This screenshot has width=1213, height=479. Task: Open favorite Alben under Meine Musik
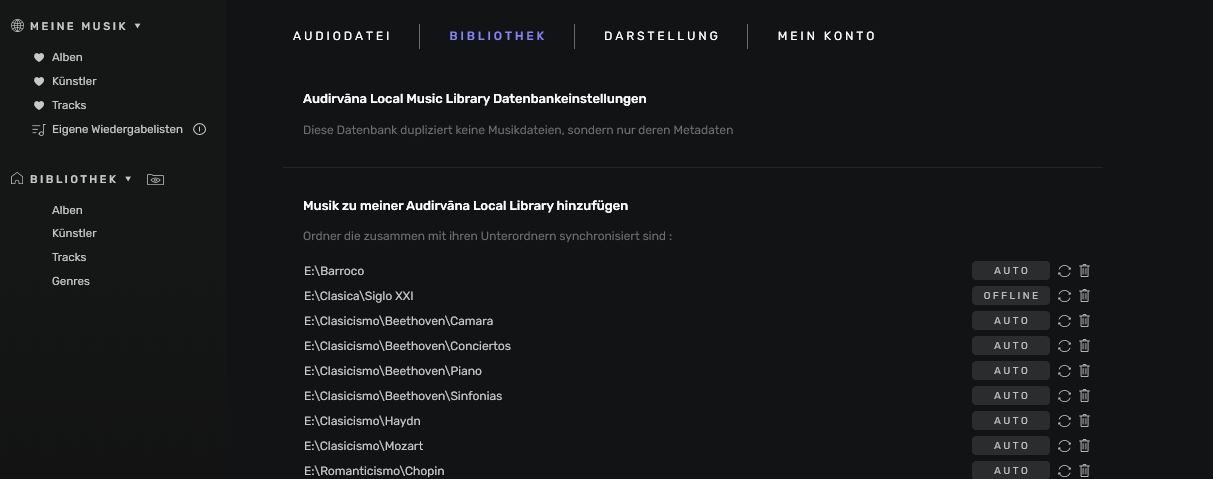(x=67, y=57)
